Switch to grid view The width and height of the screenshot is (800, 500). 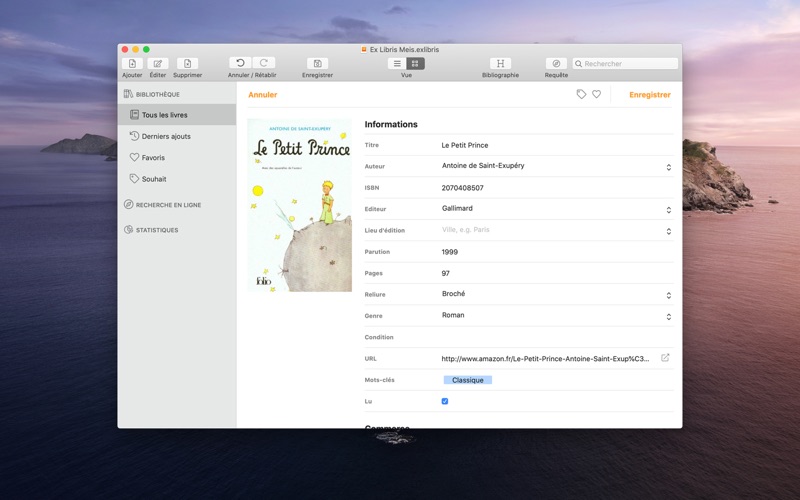click(x=415, y=63)
